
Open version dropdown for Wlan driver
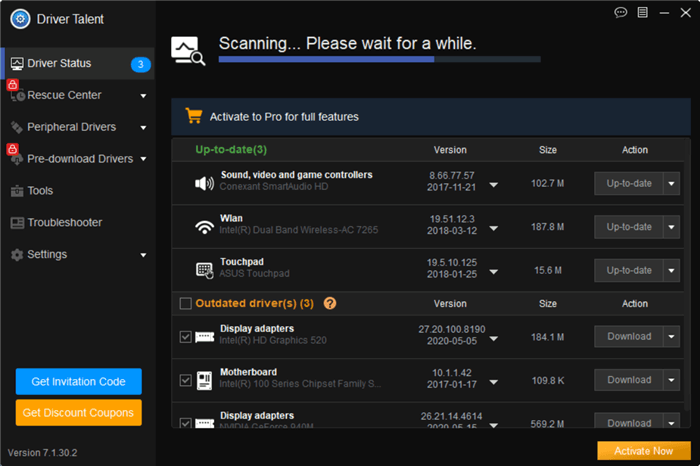pos(493,228)
